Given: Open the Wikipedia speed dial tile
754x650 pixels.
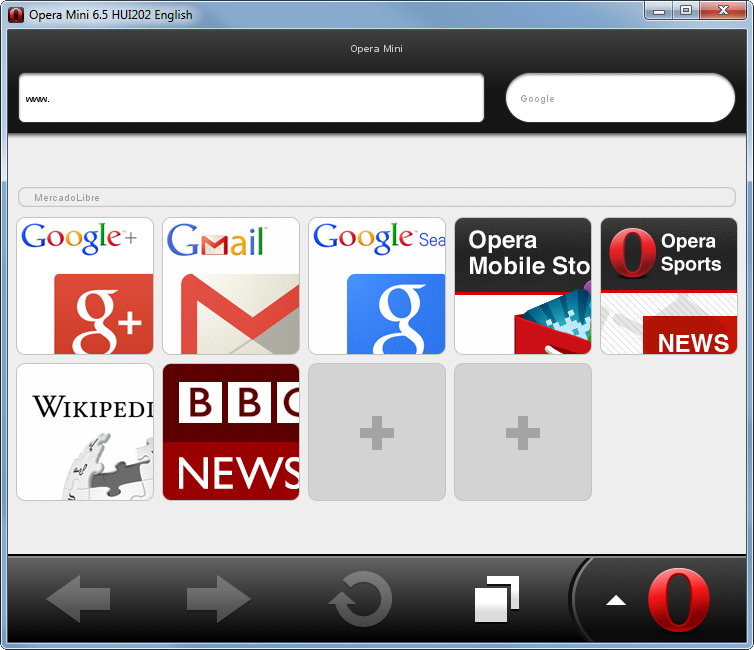Looking at the screenshot, I should [x=85, y=432].
